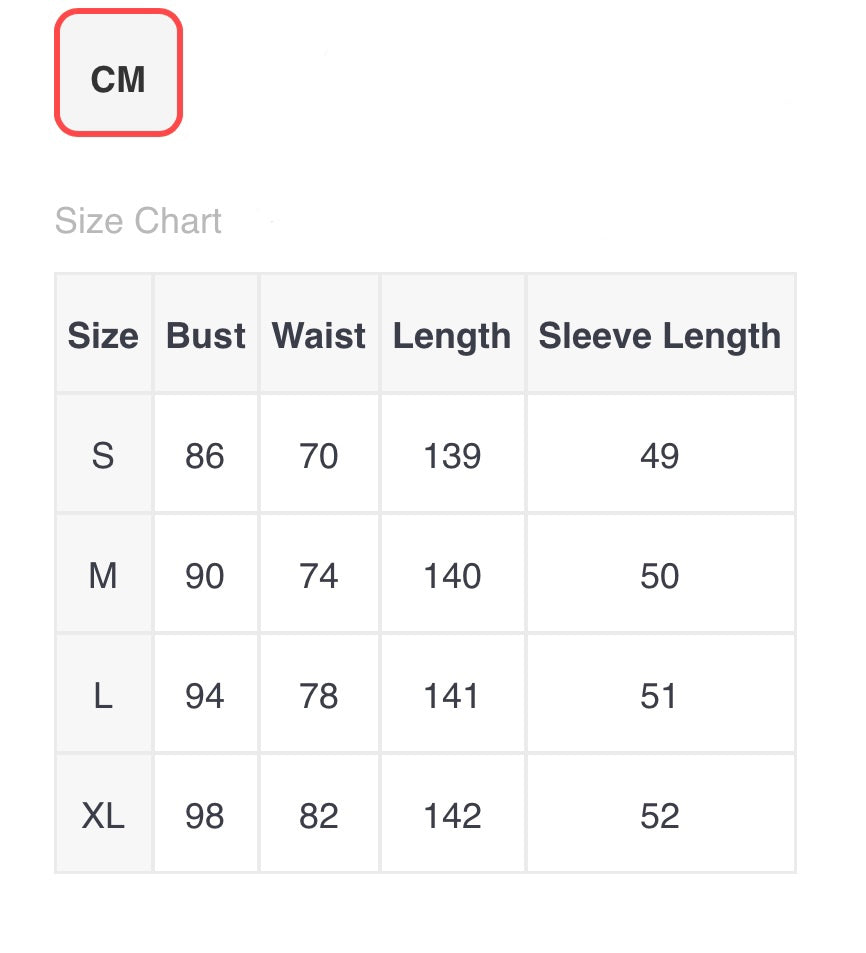866x953 pixels.
Task: Select the size S row label
Action: click(x=103, y=456)
